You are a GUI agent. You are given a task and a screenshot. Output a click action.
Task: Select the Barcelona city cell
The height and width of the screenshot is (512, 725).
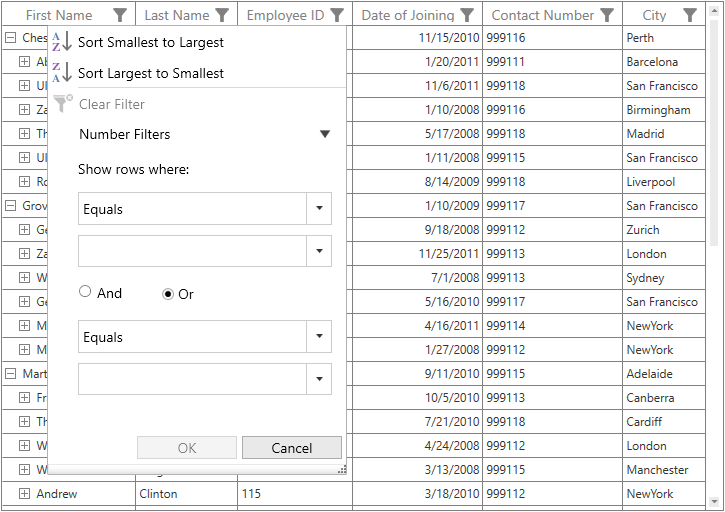664,62
